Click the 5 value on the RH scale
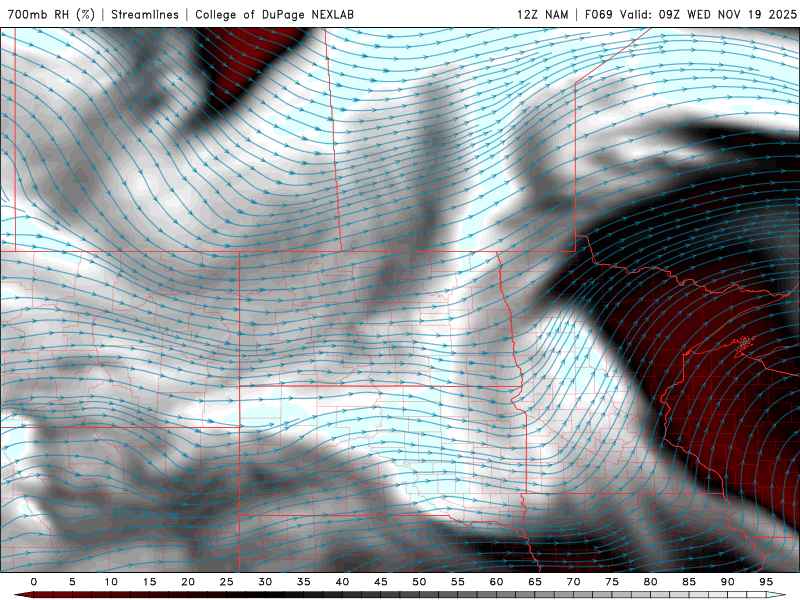 72,582
